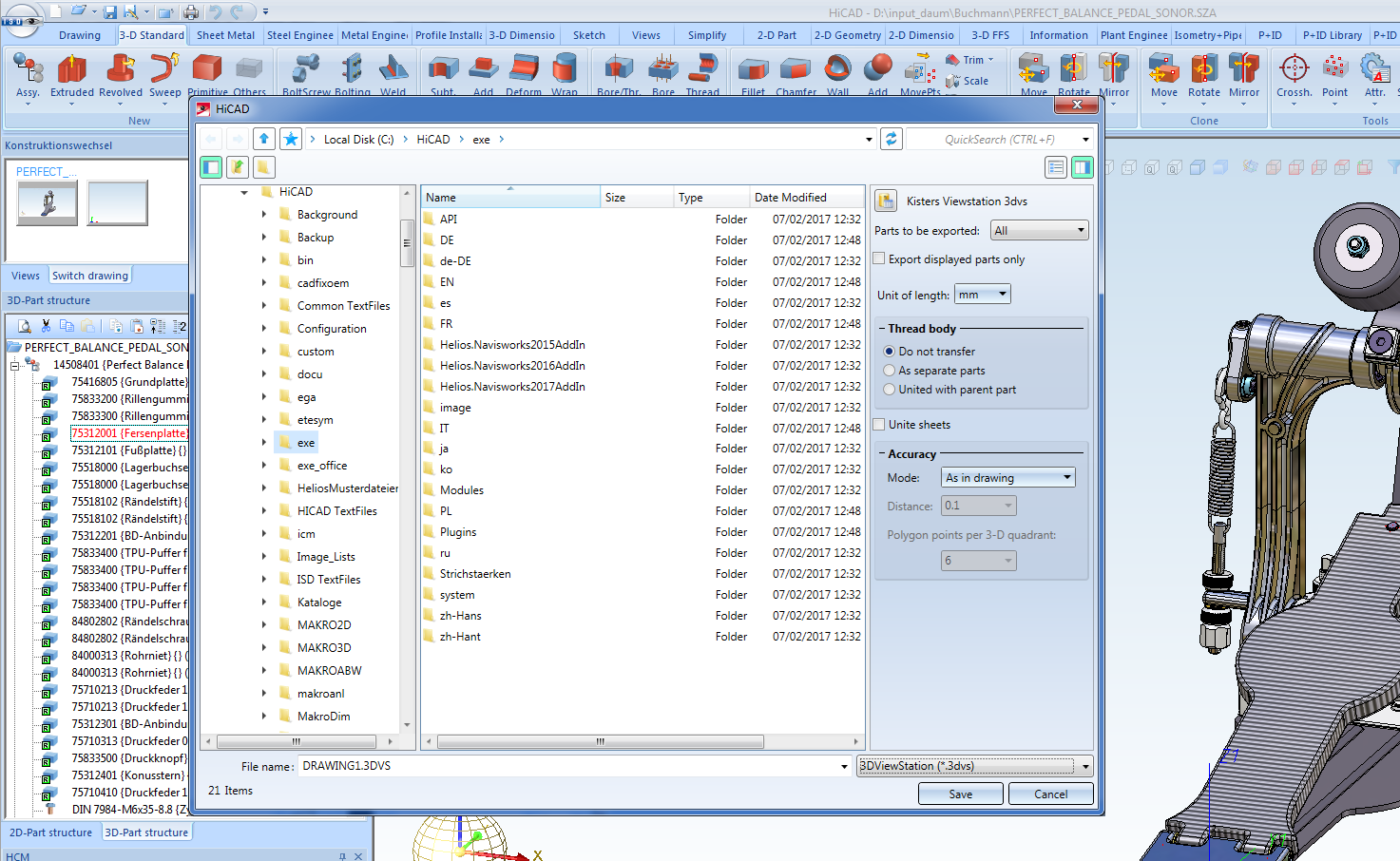Click the blue star favorites icon
This screenshot has width=1400, height=861.
tap(291, 139)
